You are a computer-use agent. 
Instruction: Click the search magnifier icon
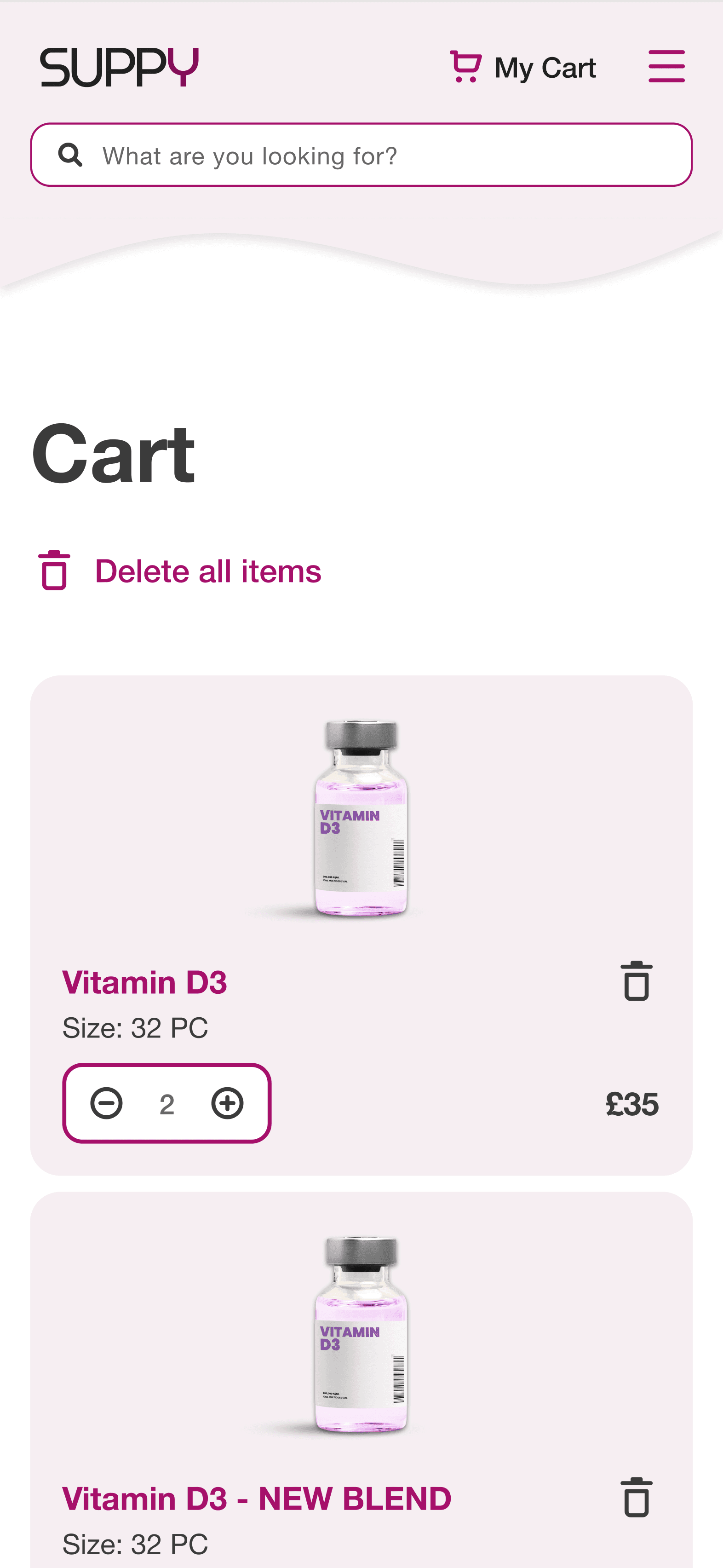[x=70, y=155]
